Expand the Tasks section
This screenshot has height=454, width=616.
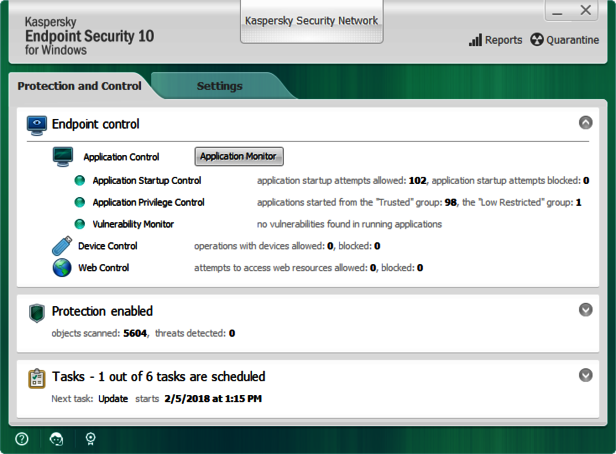[x=585, y=375]
